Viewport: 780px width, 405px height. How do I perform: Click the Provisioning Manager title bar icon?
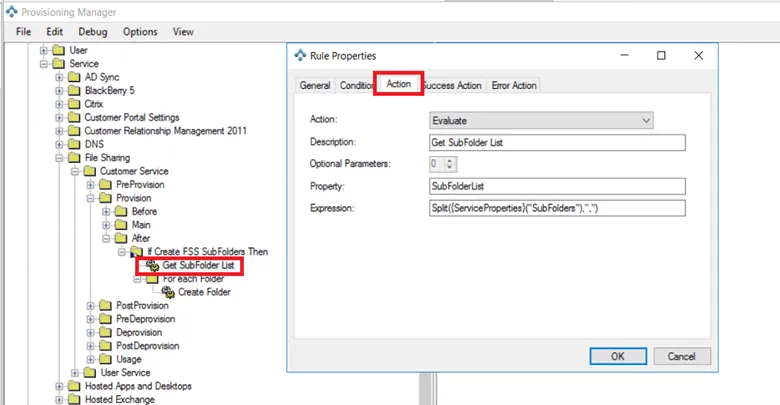[x=11, y=11]
